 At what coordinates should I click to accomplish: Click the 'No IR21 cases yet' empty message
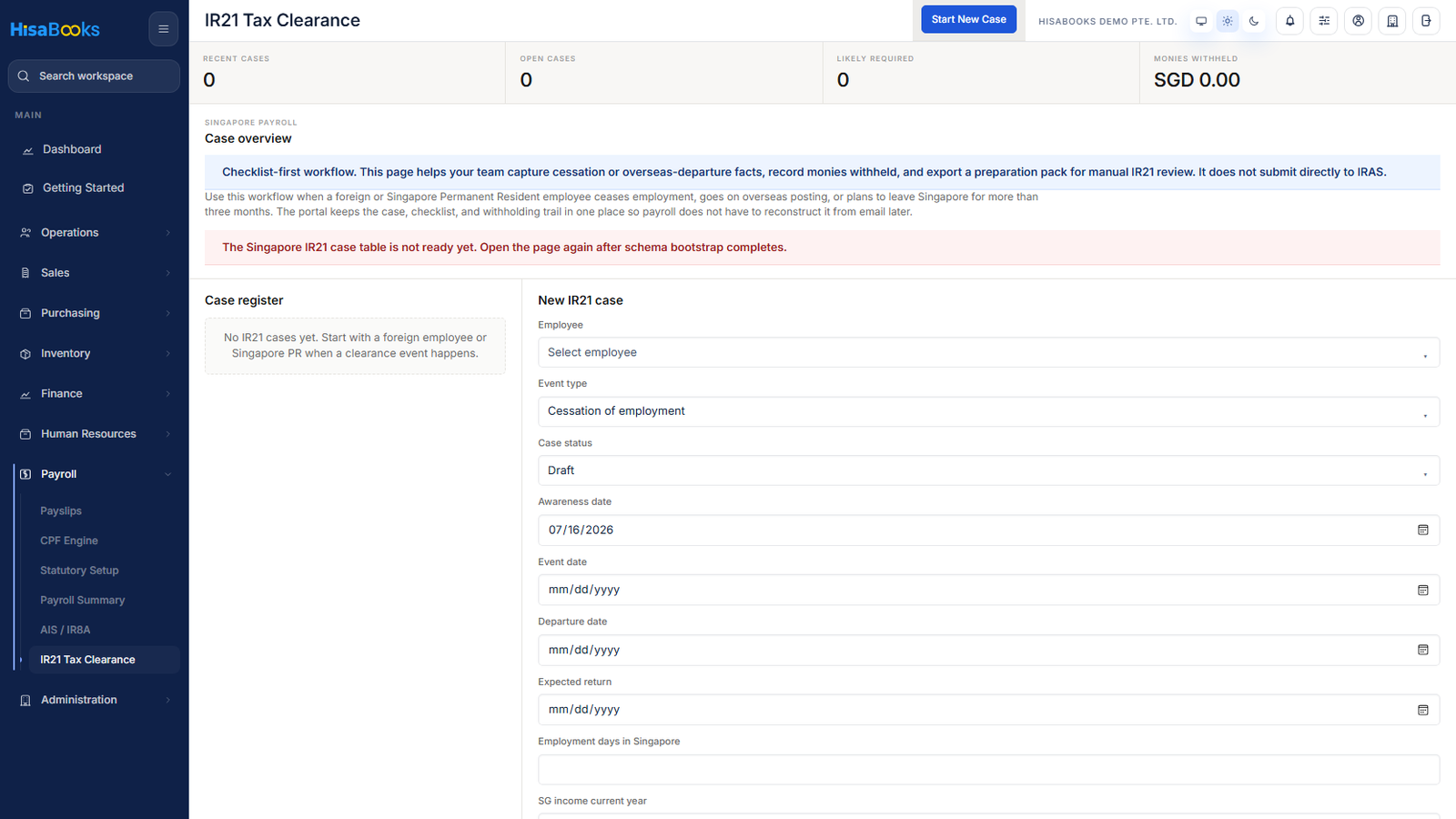point(355,346)
